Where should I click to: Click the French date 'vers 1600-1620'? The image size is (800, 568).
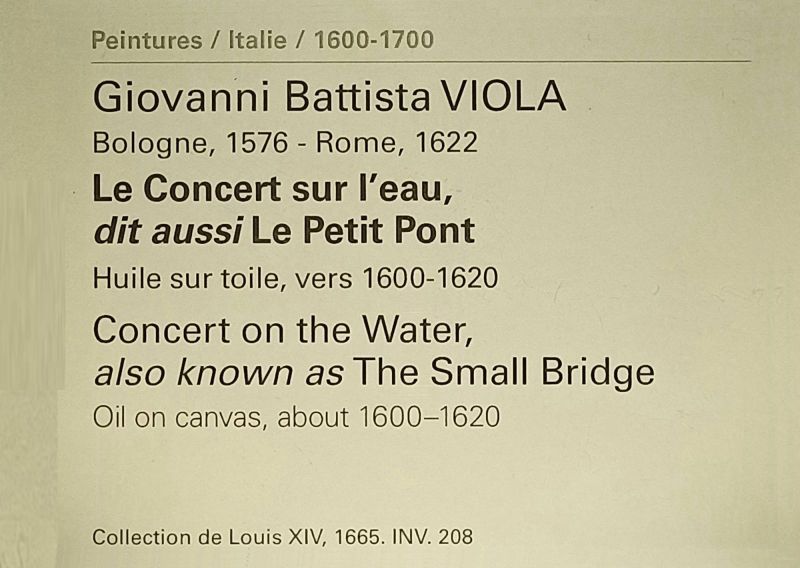tap(396, 279)
